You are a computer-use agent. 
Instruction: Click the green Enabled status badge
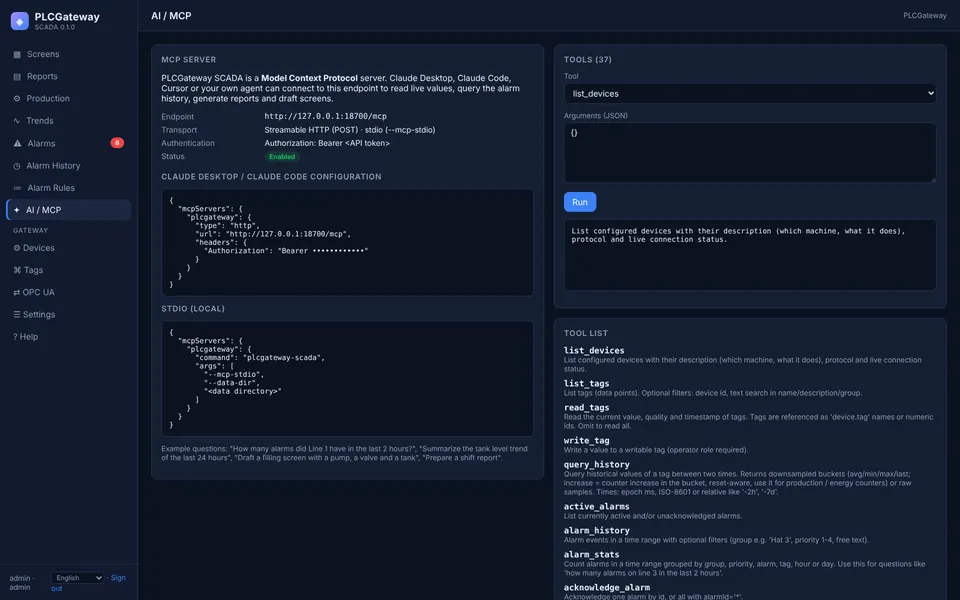click(x=282, y=156)
